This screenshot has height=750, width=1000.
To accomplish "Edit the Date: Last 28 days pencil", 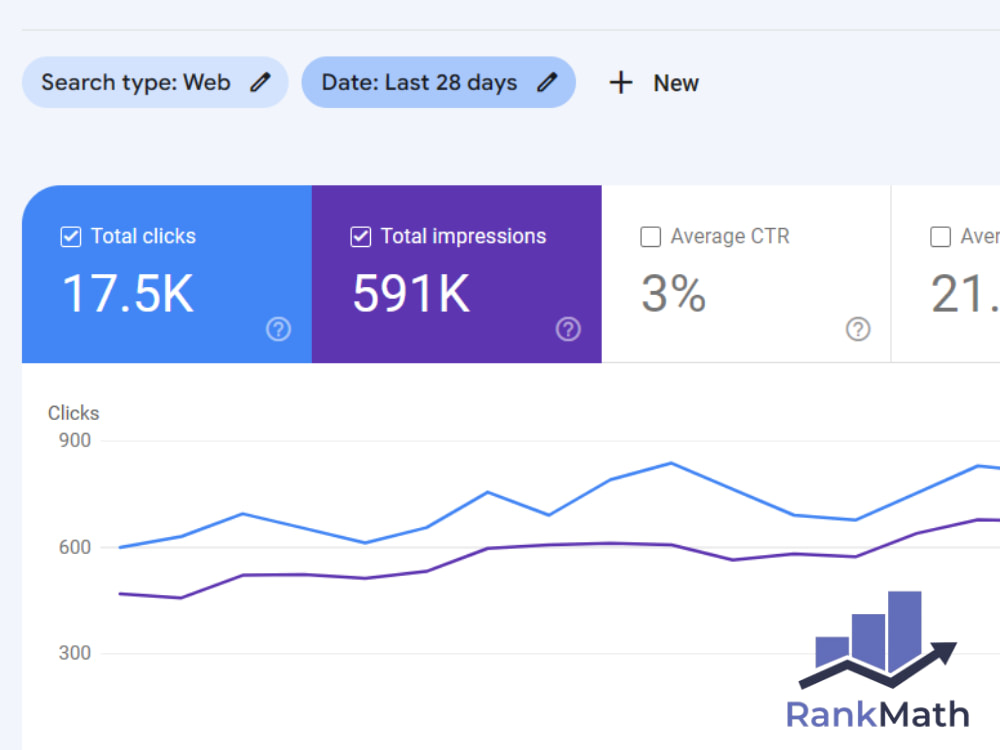I will tap(547, 82).
